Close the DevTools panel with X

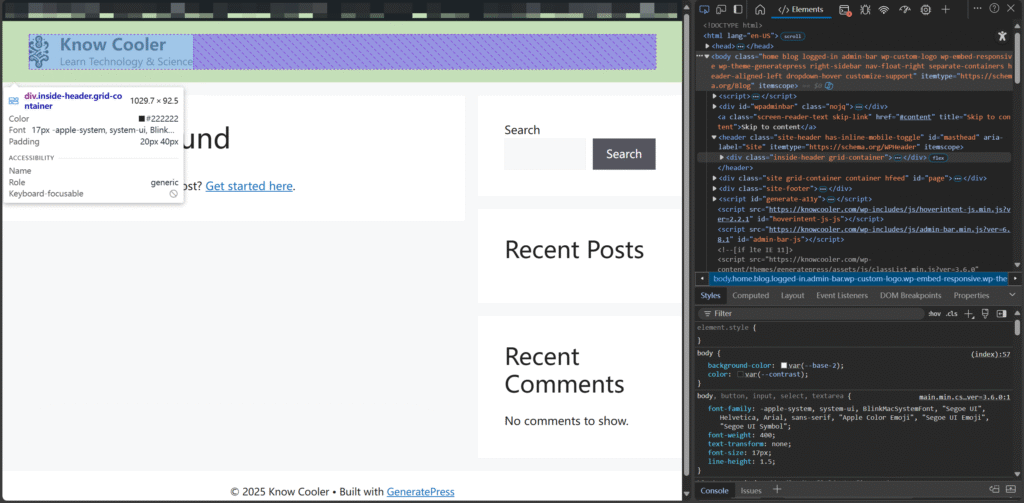coord(1013,8)
